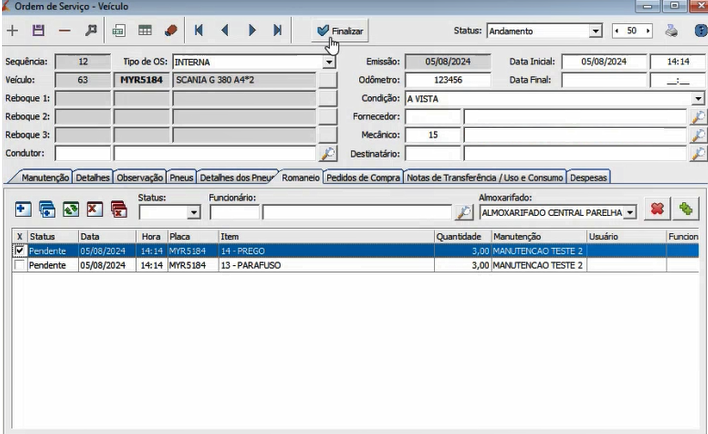The height and width of the screenshot is (434, 708).
Task: Open the table grid view icon
Action: click(x=145, y=31)
